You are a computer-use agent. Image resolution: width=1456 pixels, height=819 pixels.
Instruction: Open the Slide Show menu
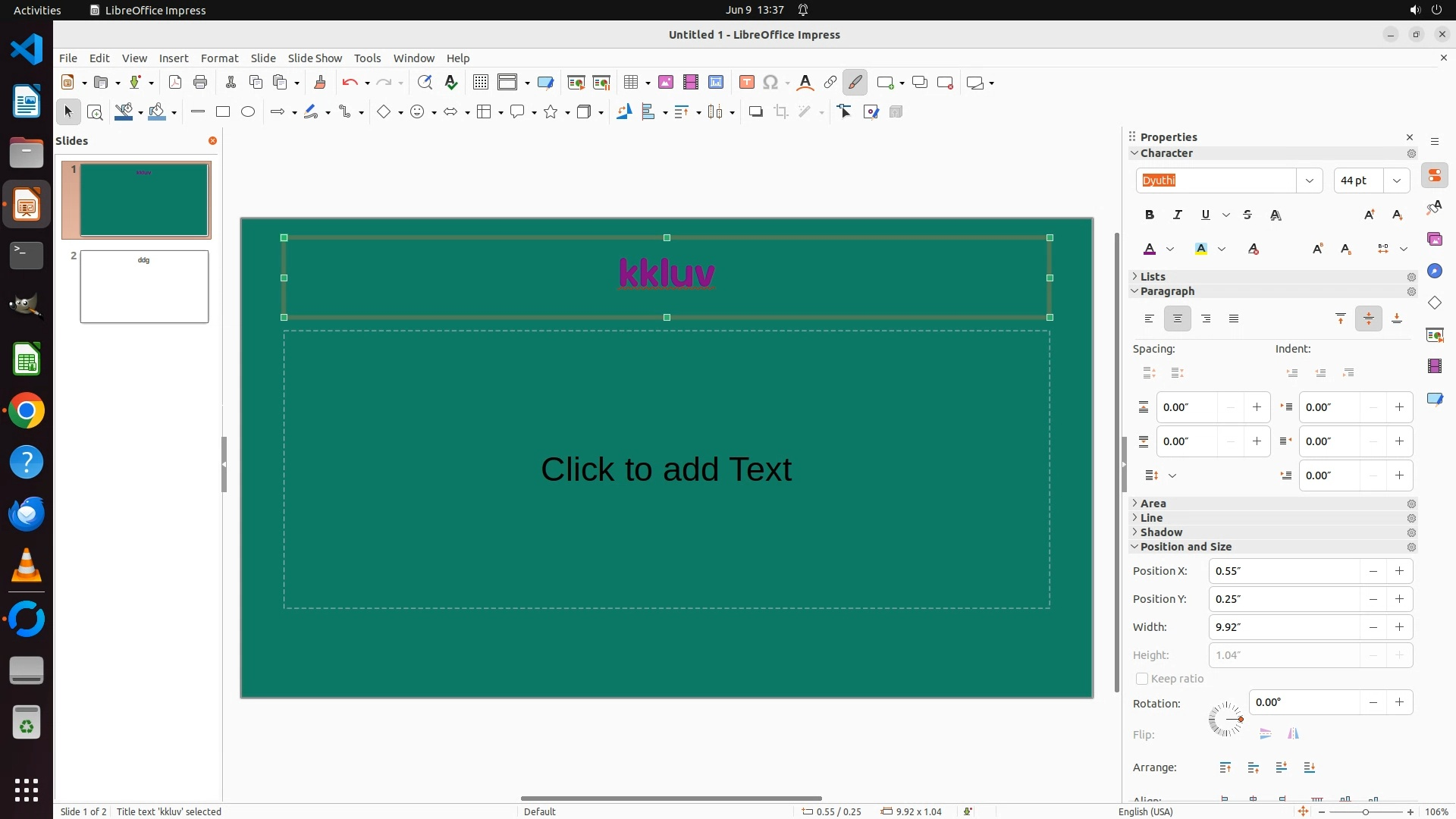pyautogui.click(x=315, y=58)
